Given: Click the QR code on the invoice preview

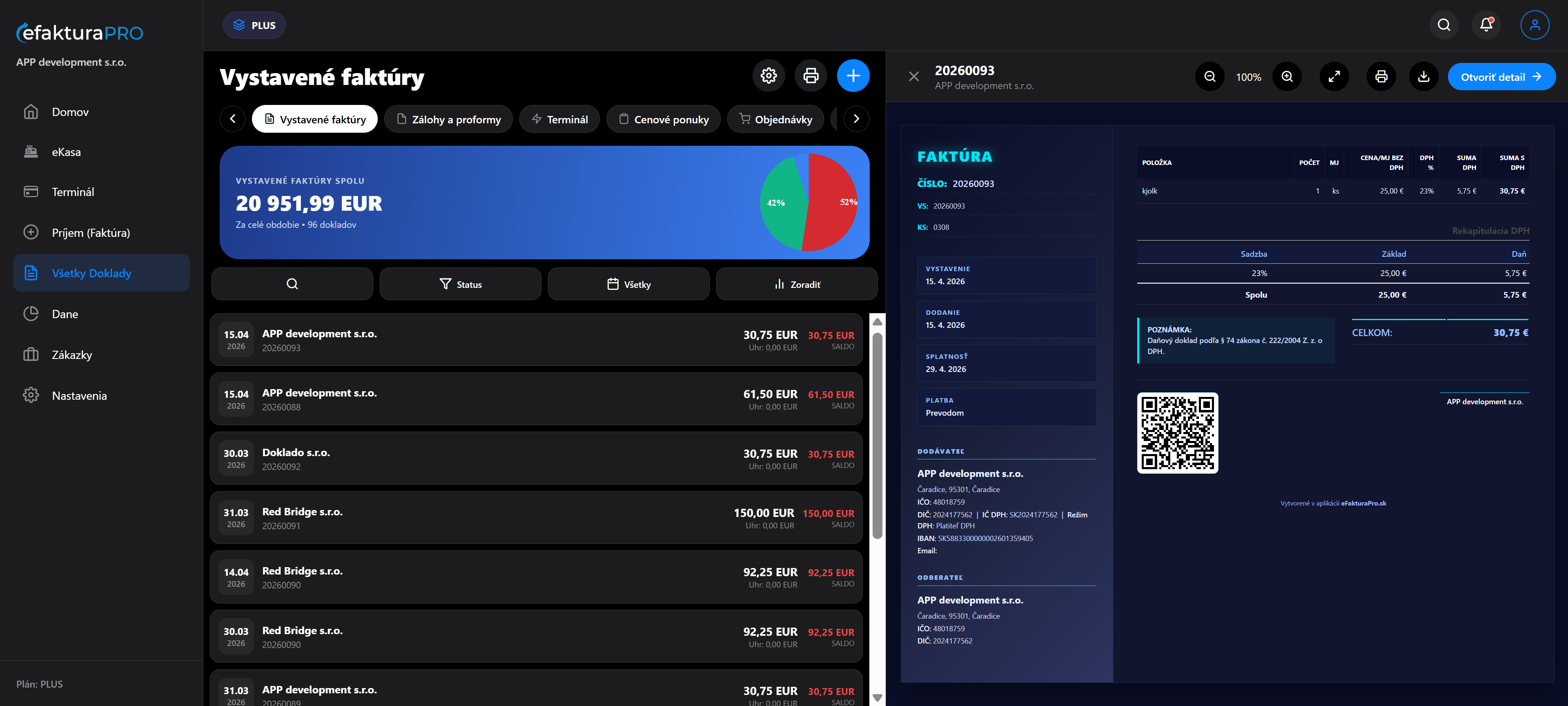Looking at the screenshot, I should [x=1177, y=433].
